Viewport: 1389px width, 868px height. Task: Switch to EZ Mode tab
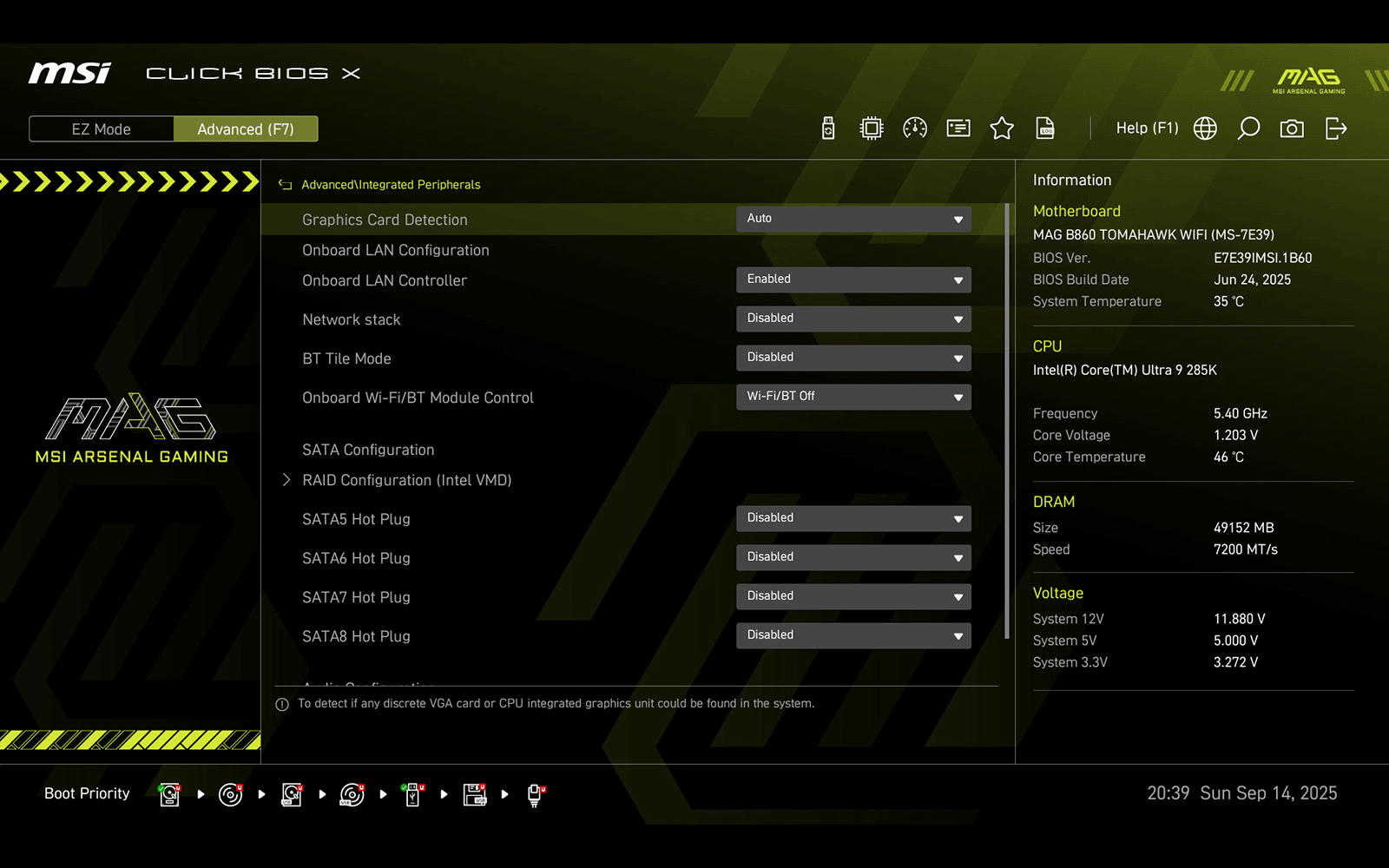pos(102,129)
